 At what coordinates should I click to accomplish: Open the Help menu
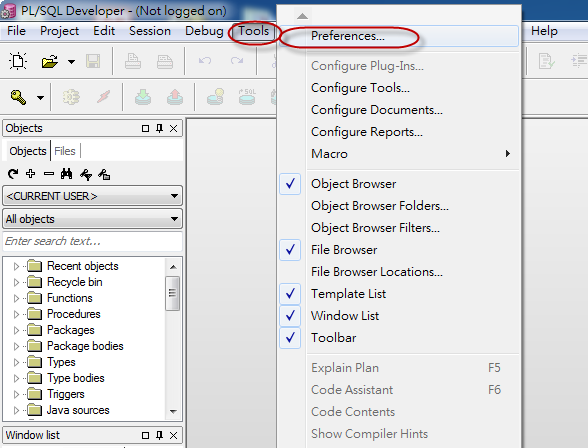544,31
